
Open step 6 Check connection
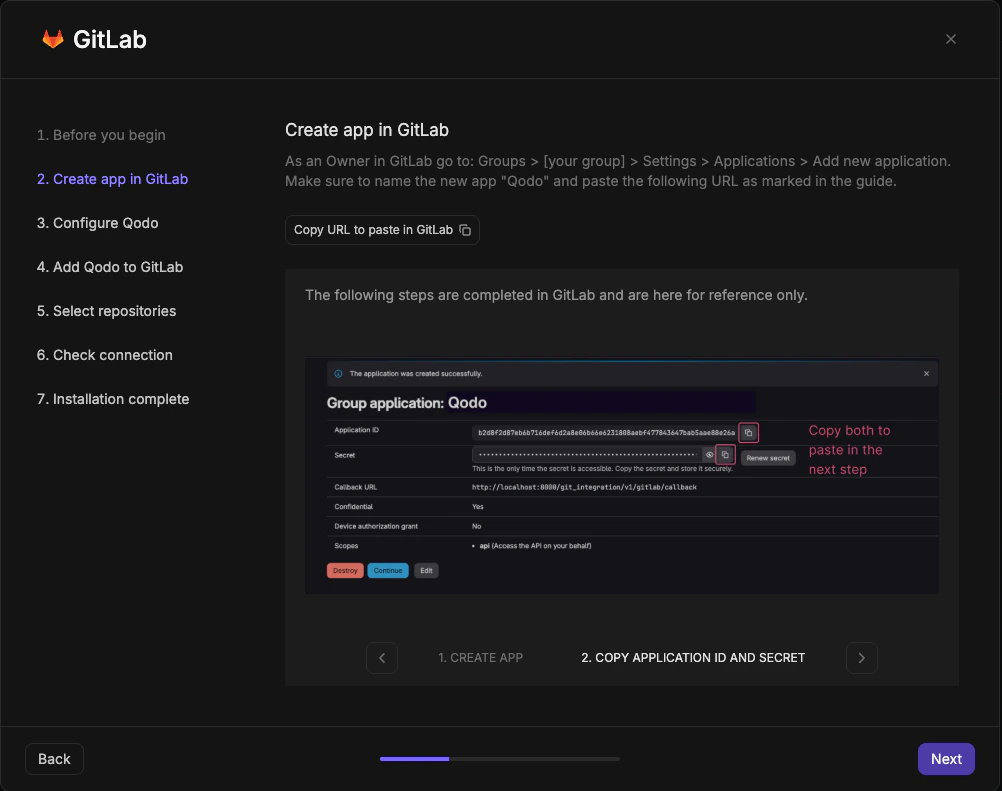pos(105,355)
